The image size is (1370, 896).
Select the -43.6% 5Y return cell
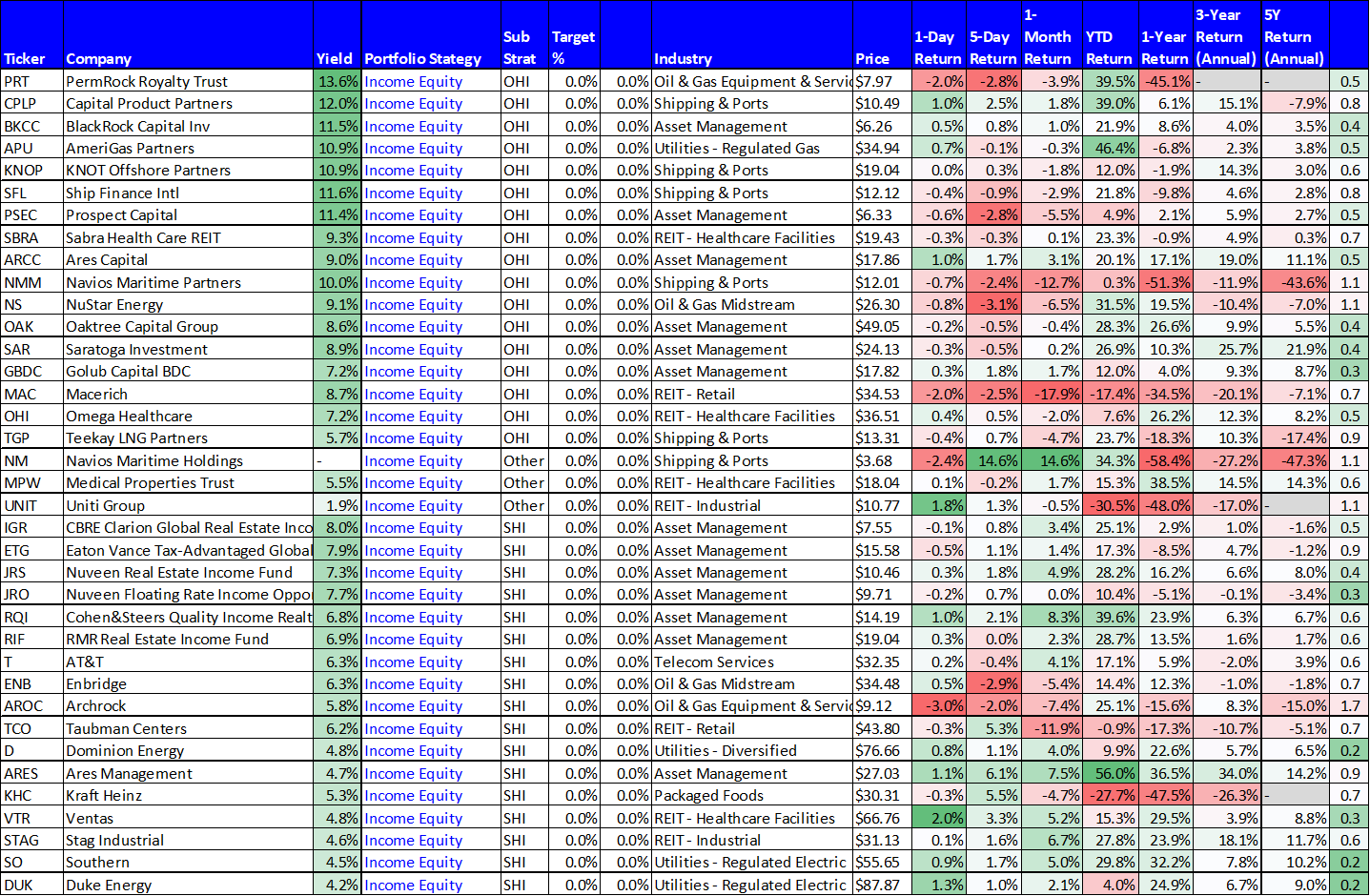[1296, 283]
